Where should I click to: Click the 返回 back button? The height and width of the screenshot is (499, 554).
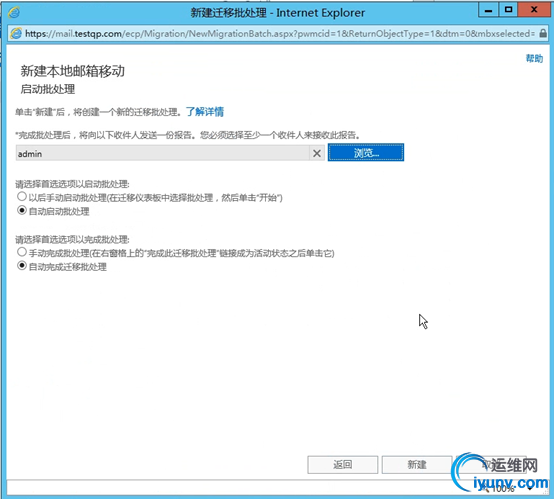(342, 464)
